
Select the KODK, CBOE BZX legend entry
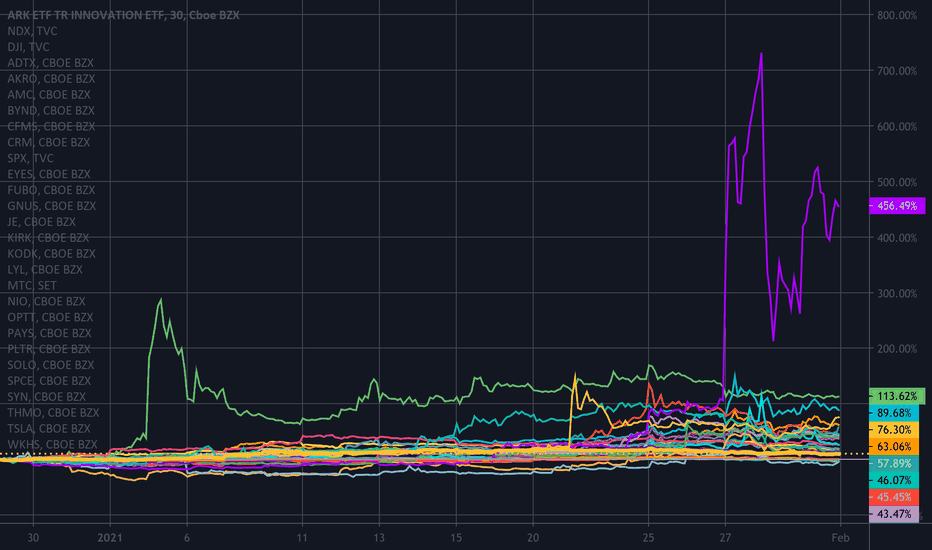51,254
